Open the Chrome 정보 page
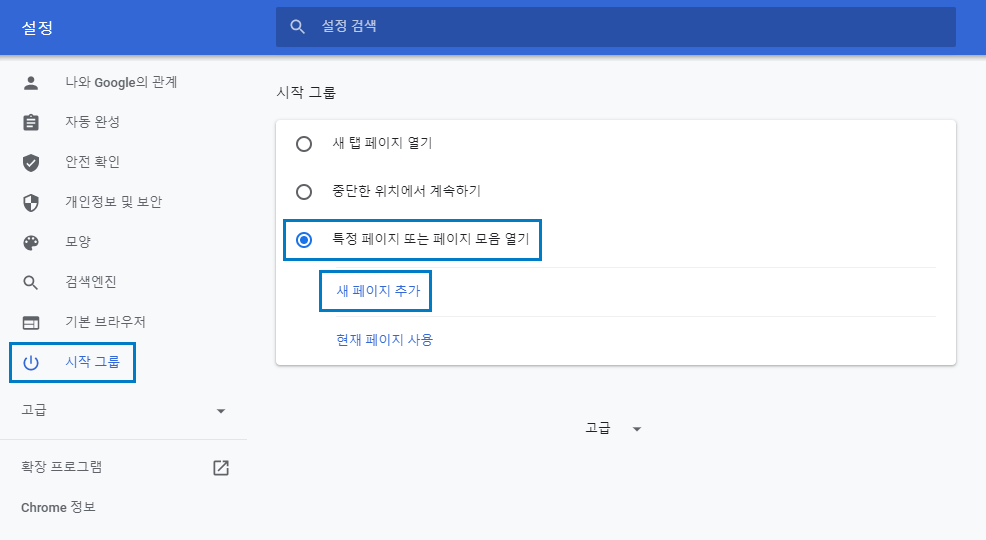986x540 pixels. coord(58,507)
